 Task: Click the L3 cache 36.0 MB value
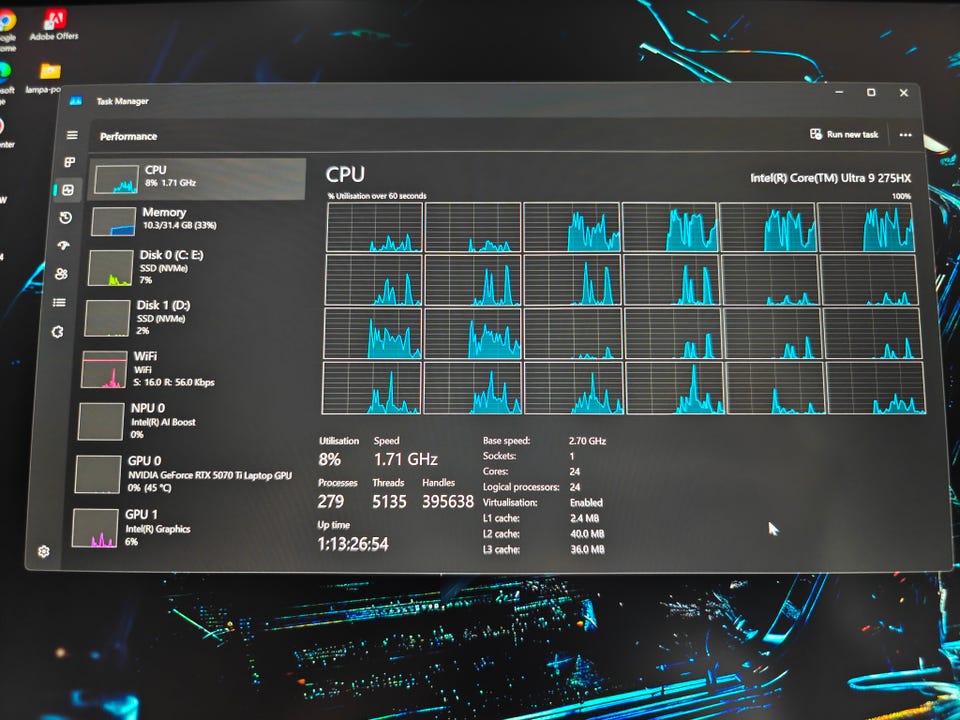click(588, 549)
